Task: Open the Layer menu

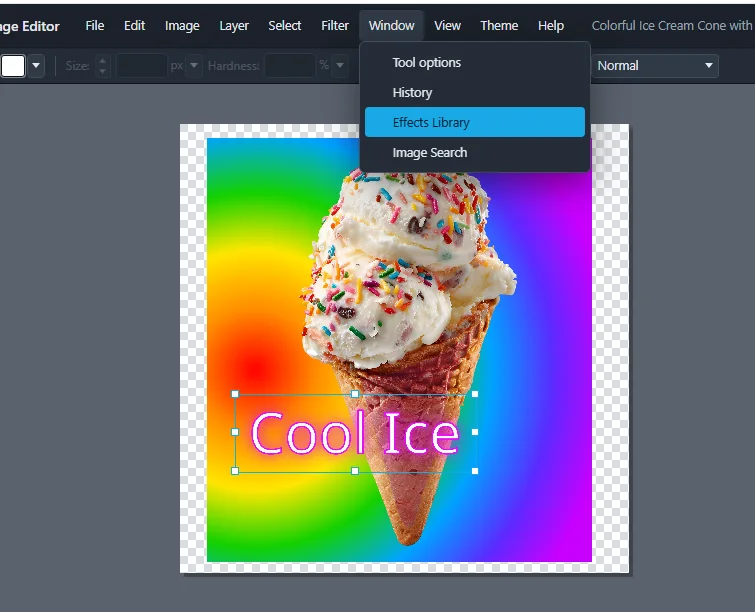Action: (234, 26)
